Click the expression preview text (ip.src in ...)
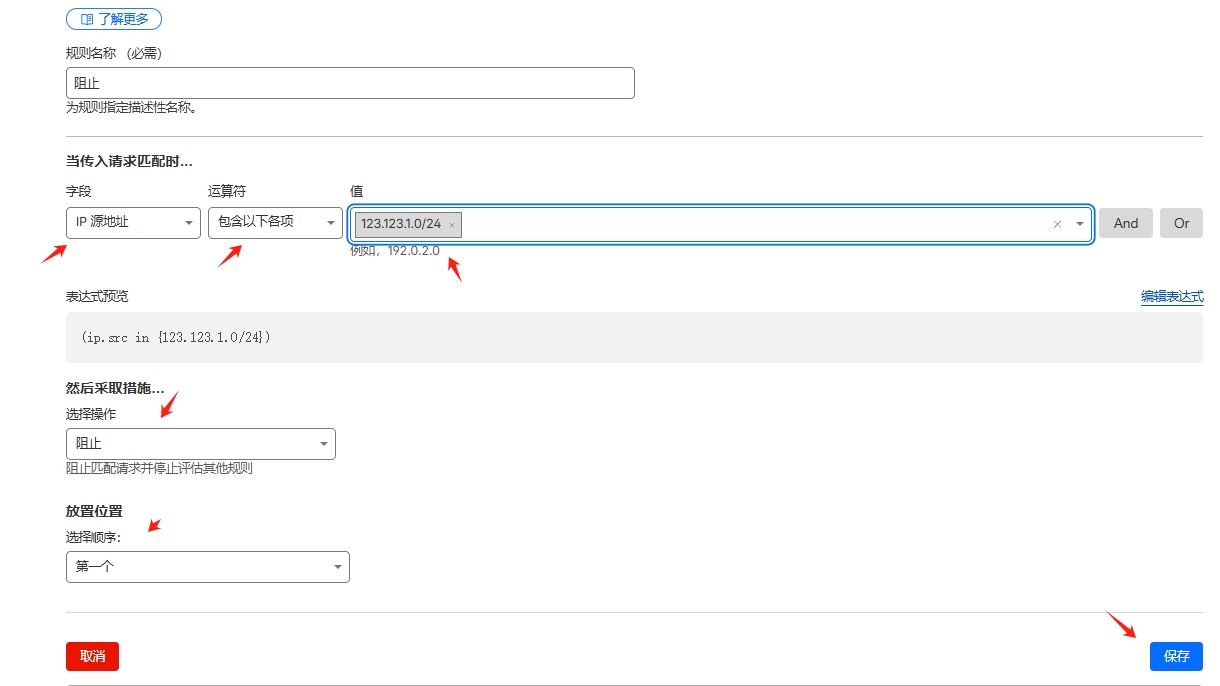 pos(176,338)
